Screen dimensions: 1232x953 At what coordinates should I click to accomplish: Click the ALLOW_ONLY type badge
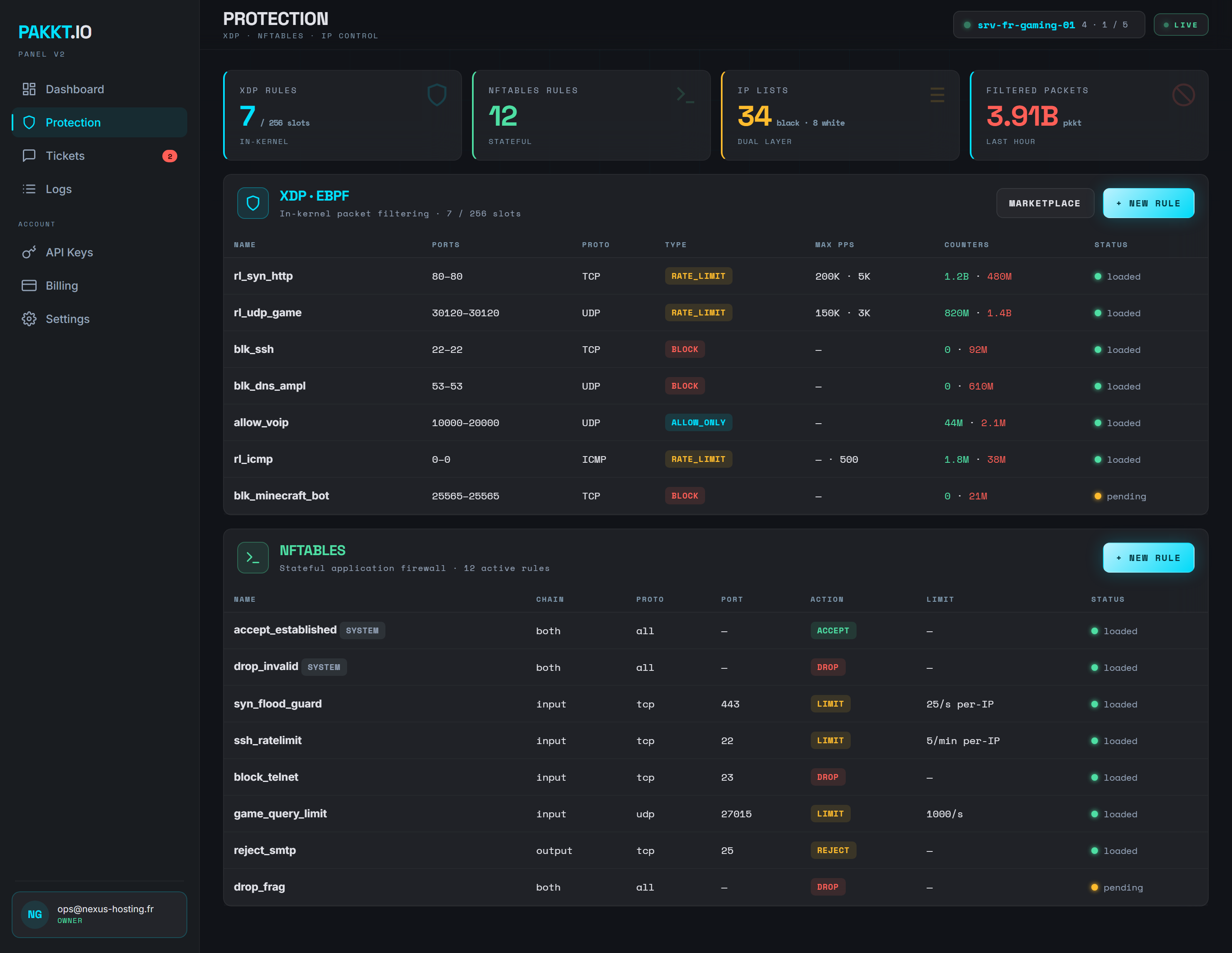tap(698, 422)
